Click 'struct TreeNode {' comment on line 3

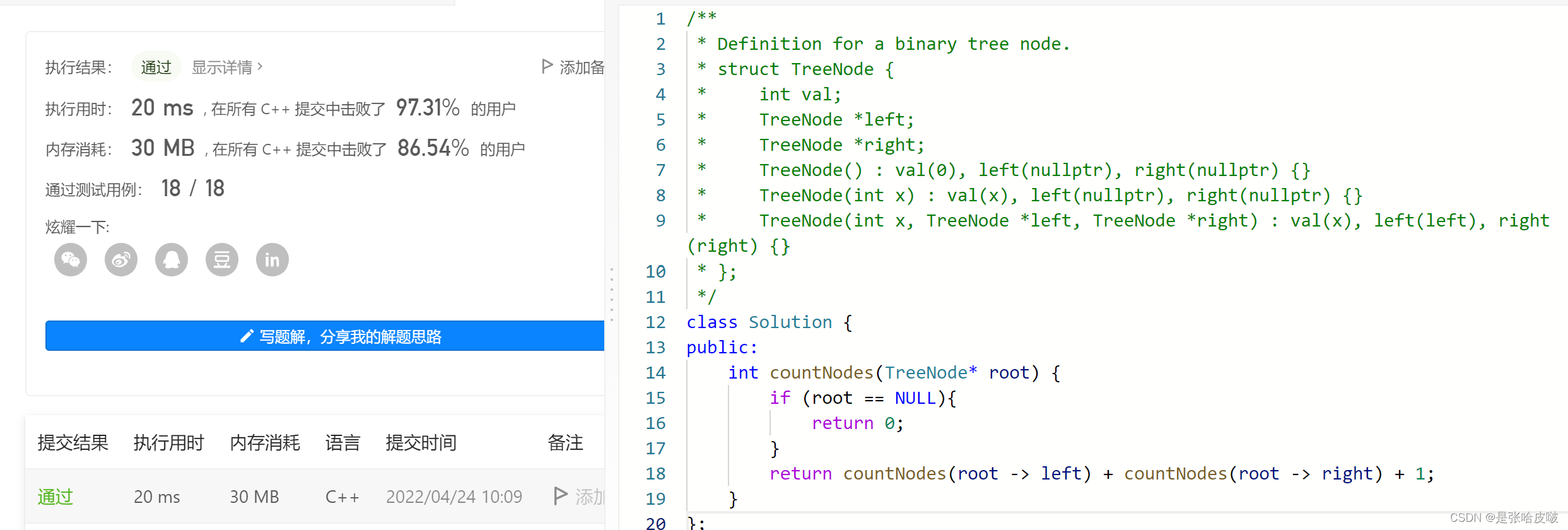[806, 69]
